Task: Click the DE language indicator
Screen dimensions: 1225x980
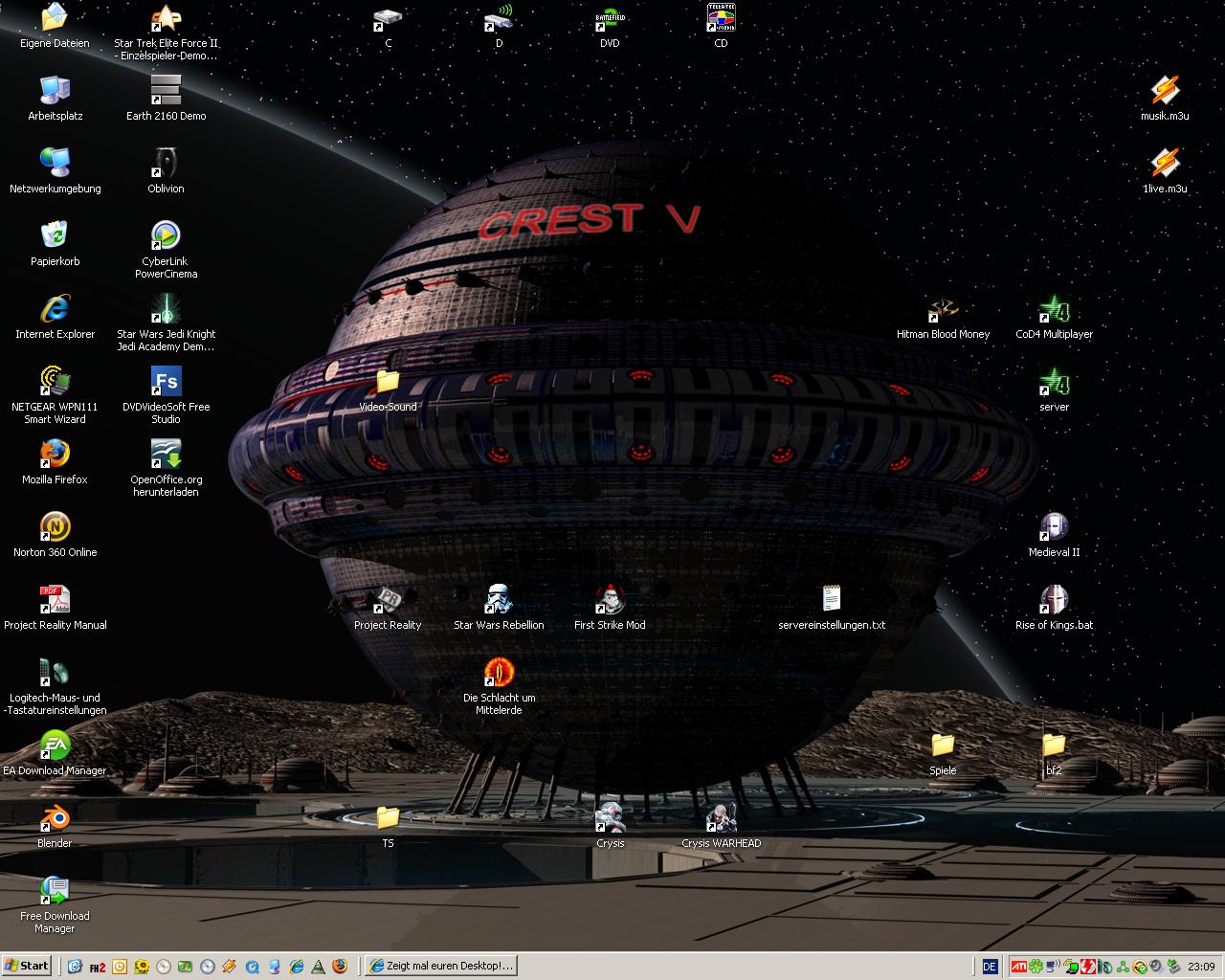Action: pos(990,967)
